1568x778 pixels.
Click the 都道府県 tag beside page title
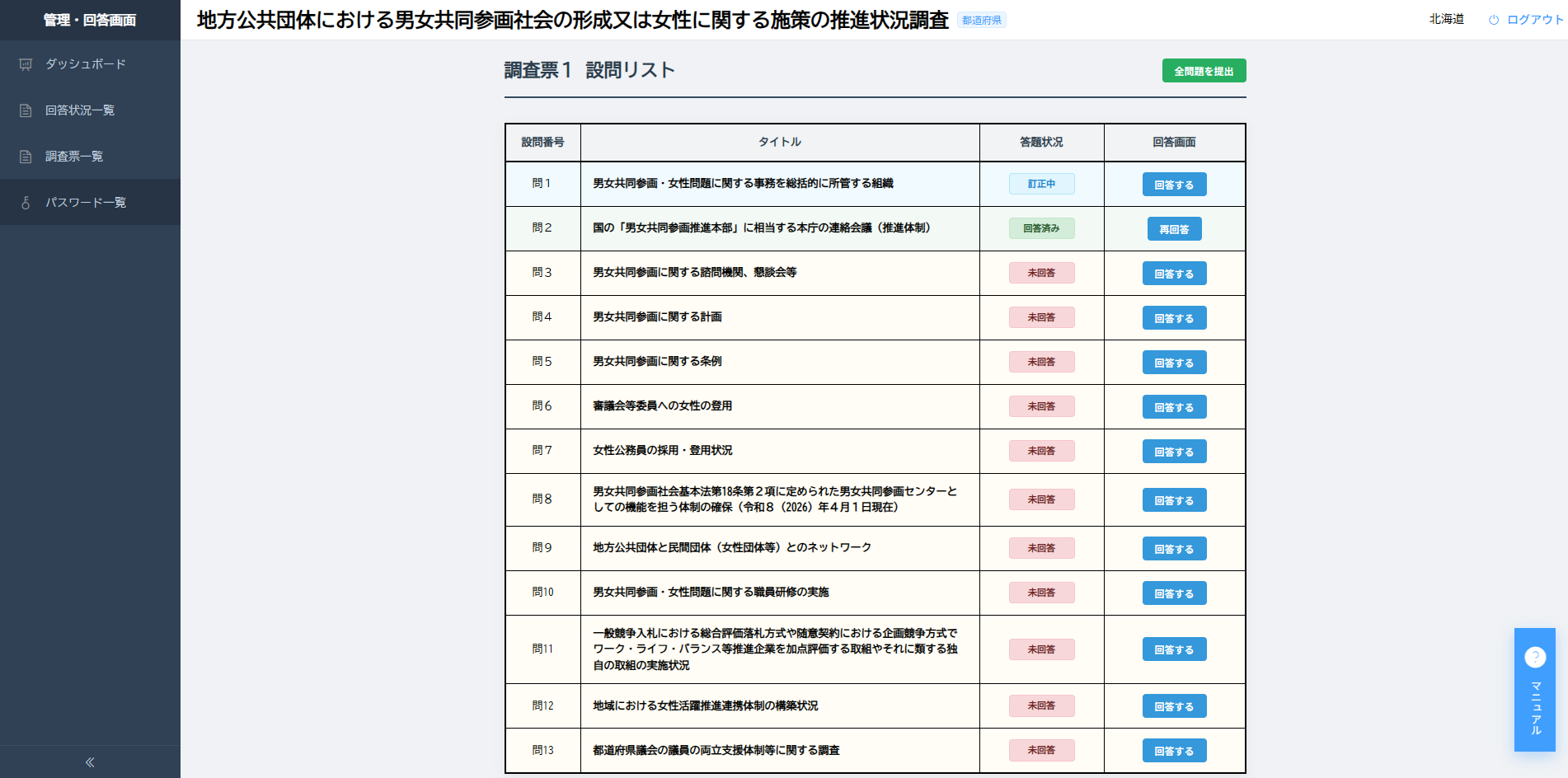[x=982, y=21]
